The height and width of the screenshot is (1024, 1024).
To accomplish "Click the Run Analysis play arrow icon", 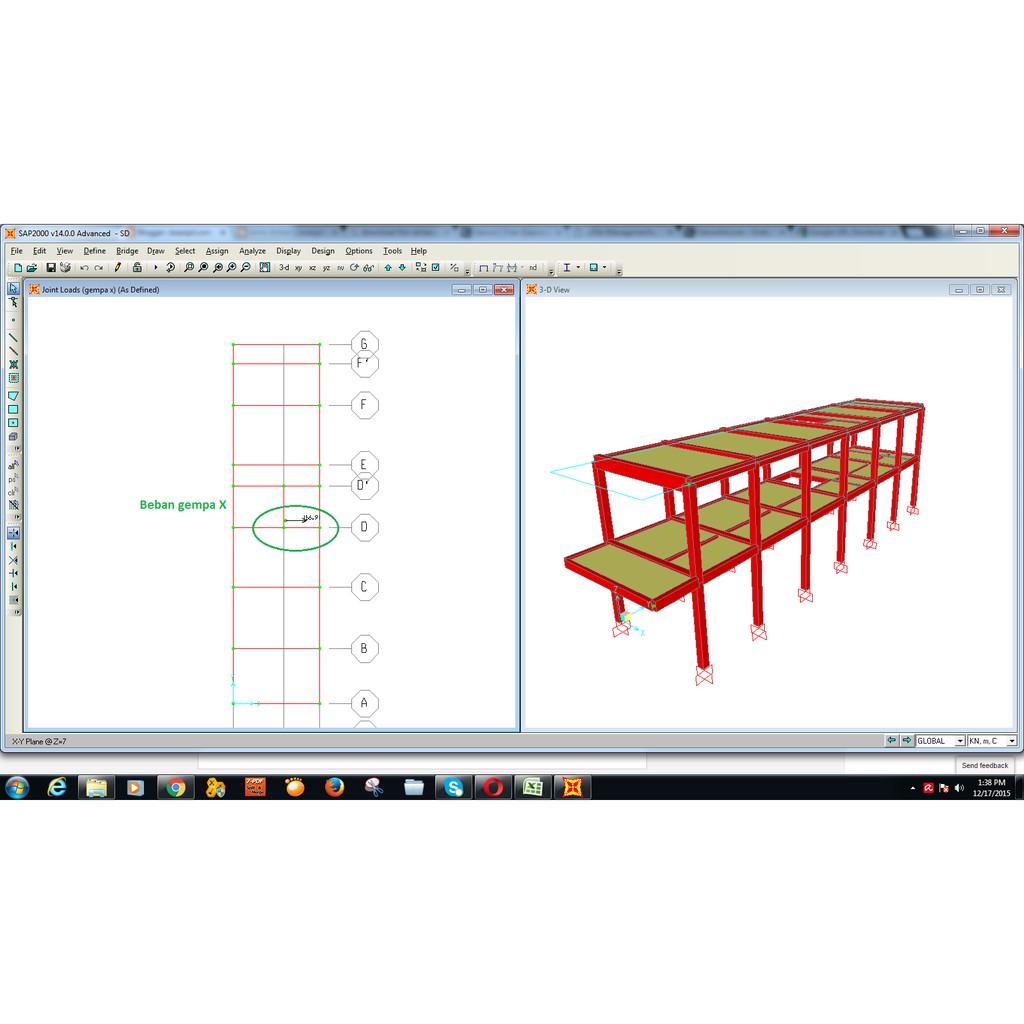I will (155, 268).
